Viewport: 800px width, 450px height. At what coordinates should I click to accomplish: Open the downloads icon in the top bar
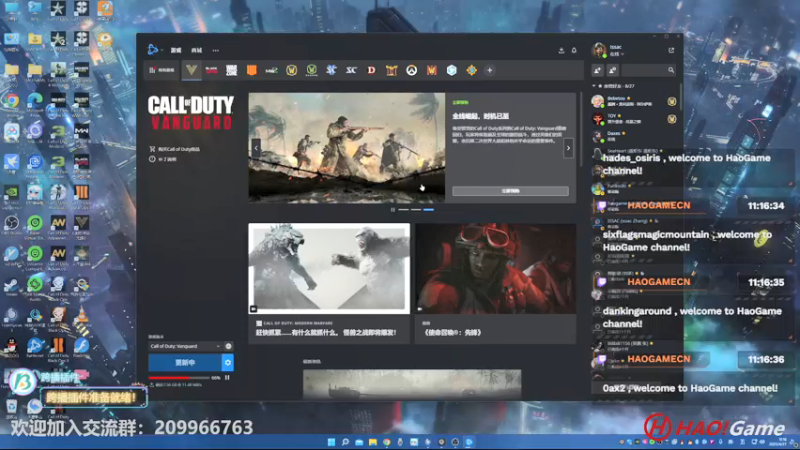pyautogui.click(x=561, y=51)
